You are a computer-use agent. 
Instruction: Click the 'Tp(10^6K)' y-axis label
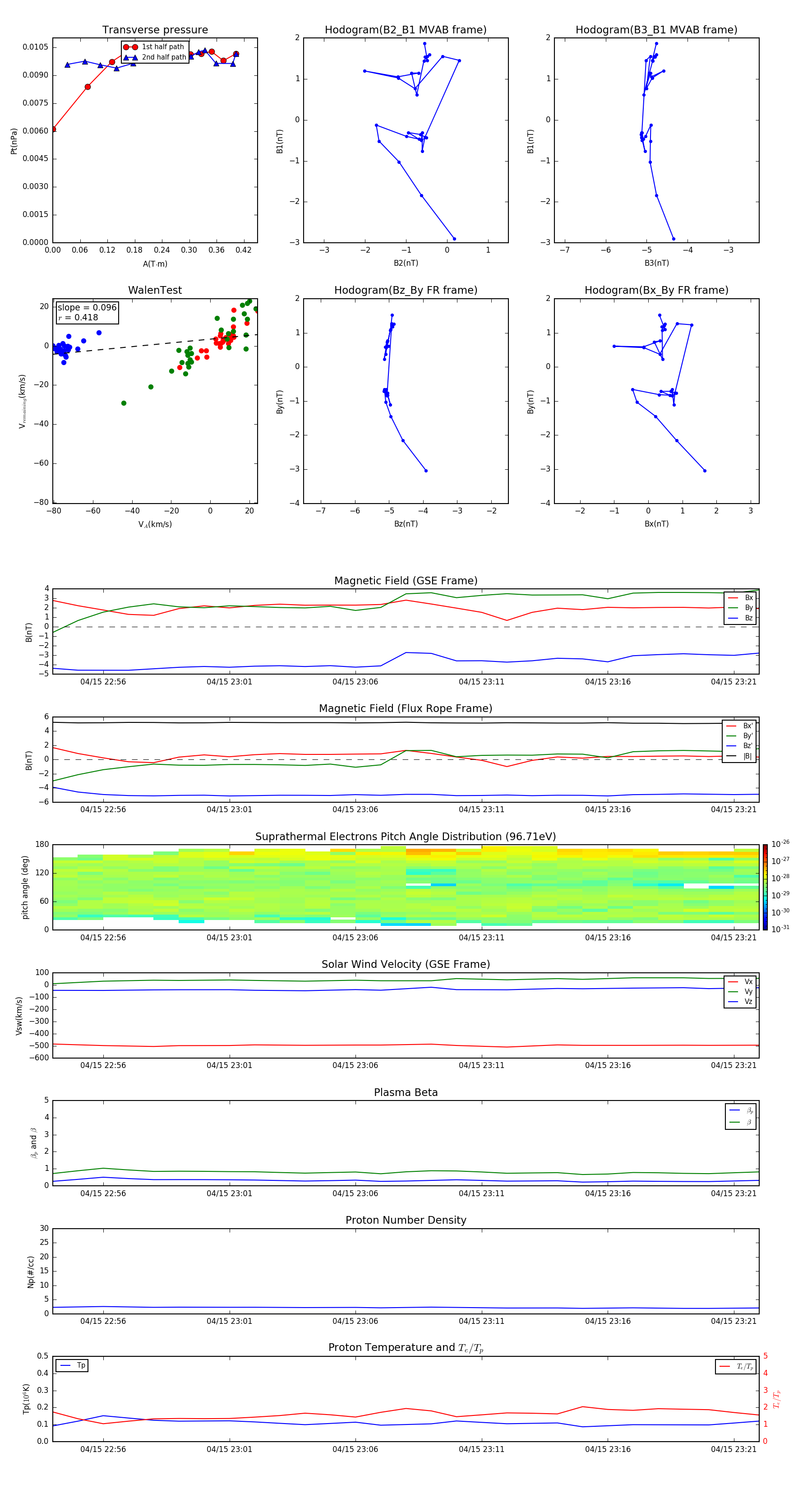point(26,1399)
